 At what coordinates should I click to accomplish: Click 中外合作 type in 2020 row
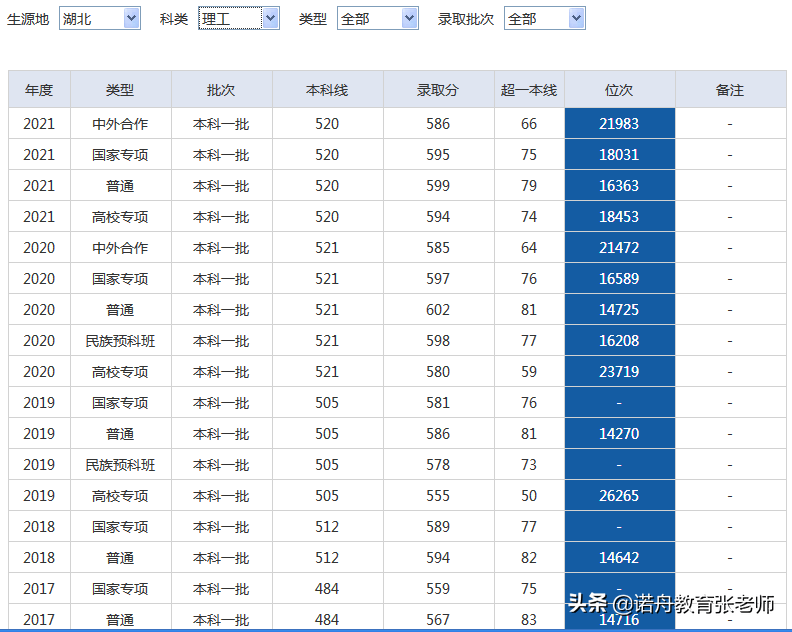pos(120,248)
